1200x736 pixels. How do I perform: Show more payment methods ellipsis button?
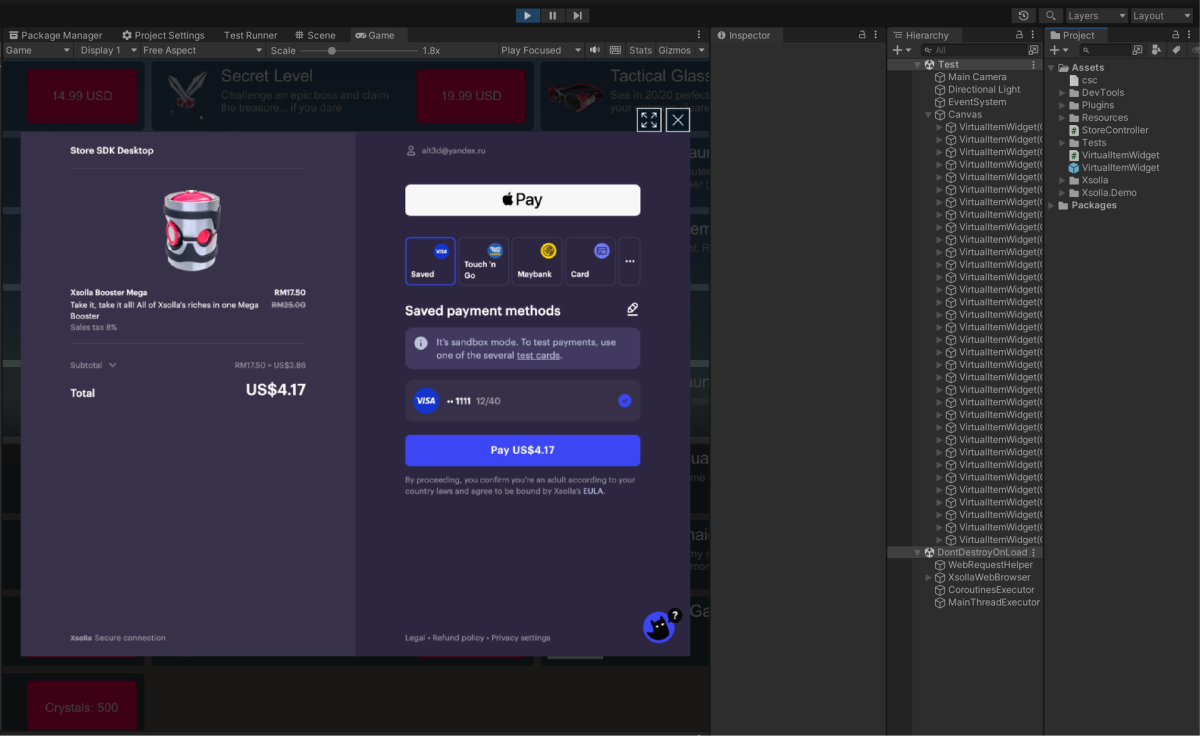pyautogui.click(x=629, y=261)
